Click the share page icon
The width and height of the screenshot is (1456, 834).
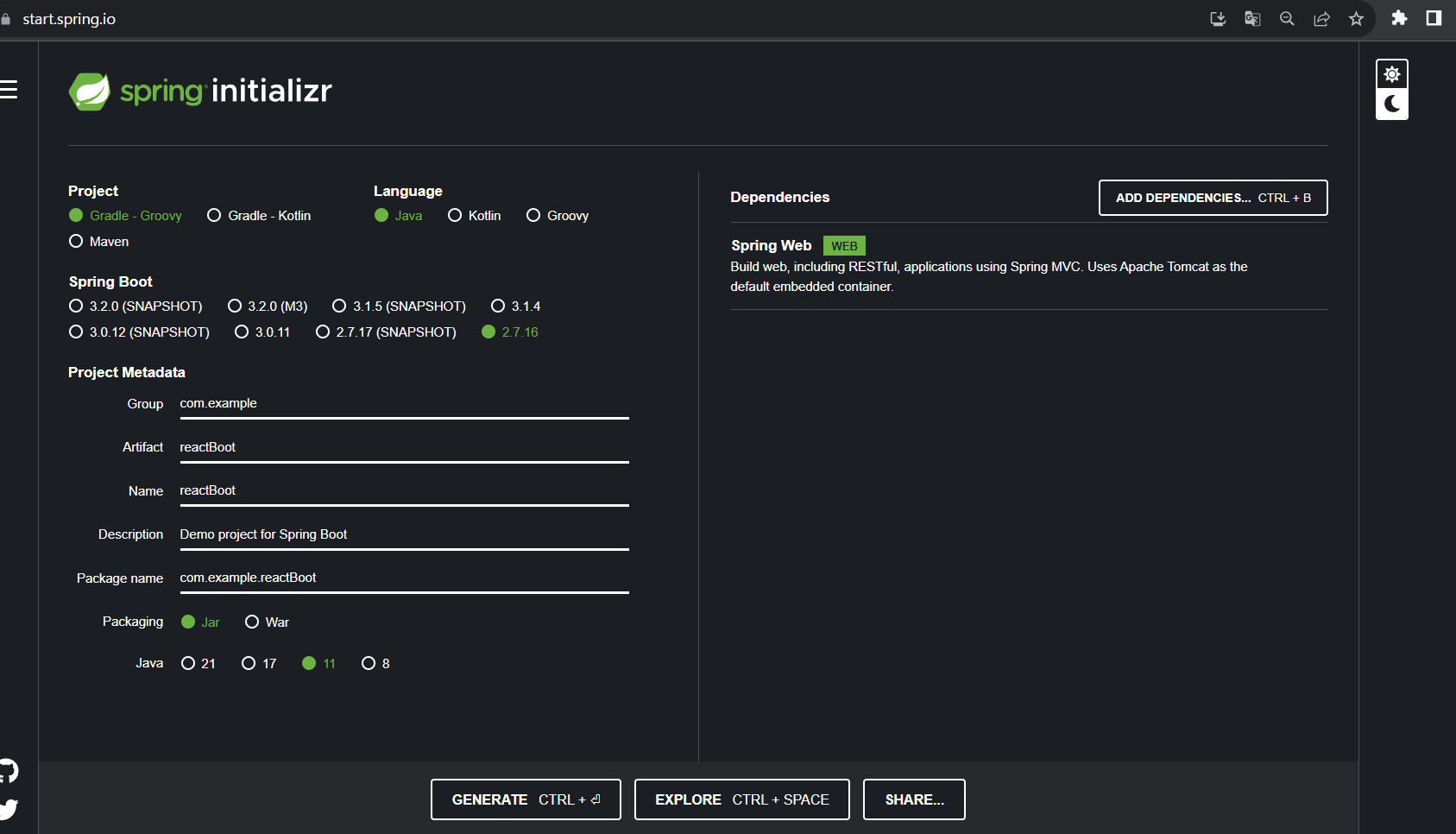1321,19
